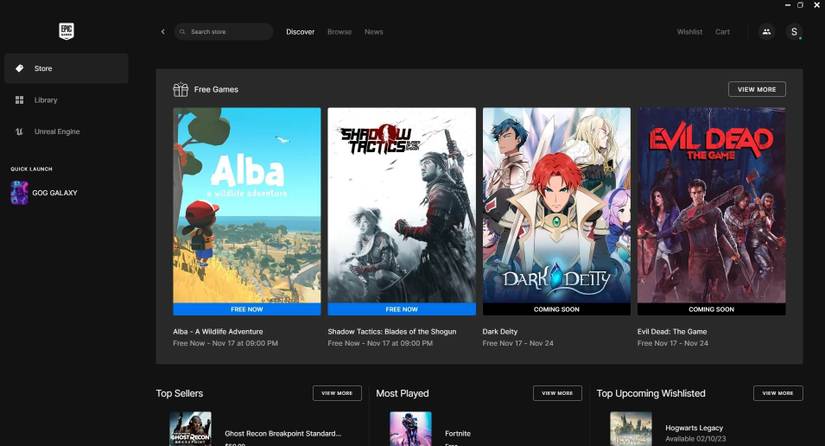Viewport: 825px width, 446px height.
Task: Click inside the Search store field
Action: point(228,32)
